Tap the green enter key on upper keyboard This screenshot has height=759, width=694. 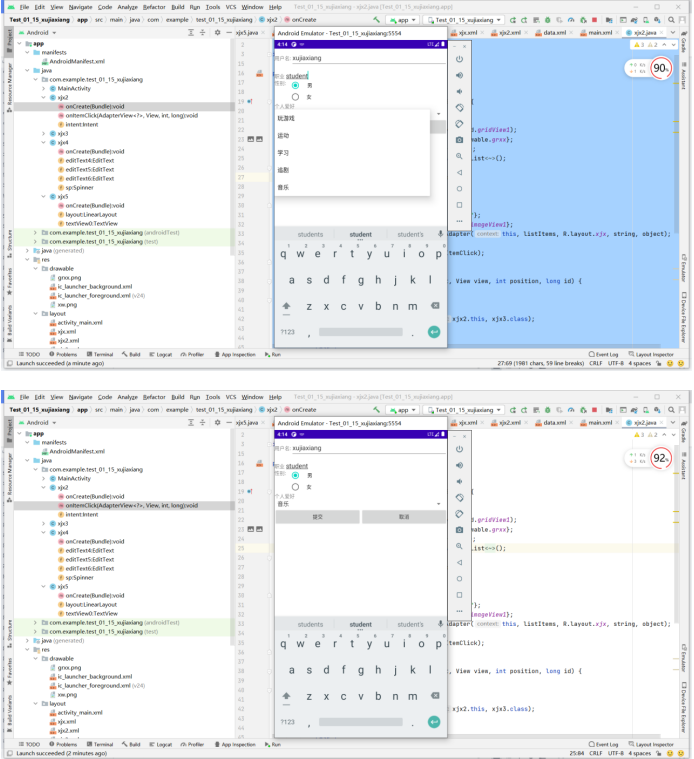click(x=434, y=332)
